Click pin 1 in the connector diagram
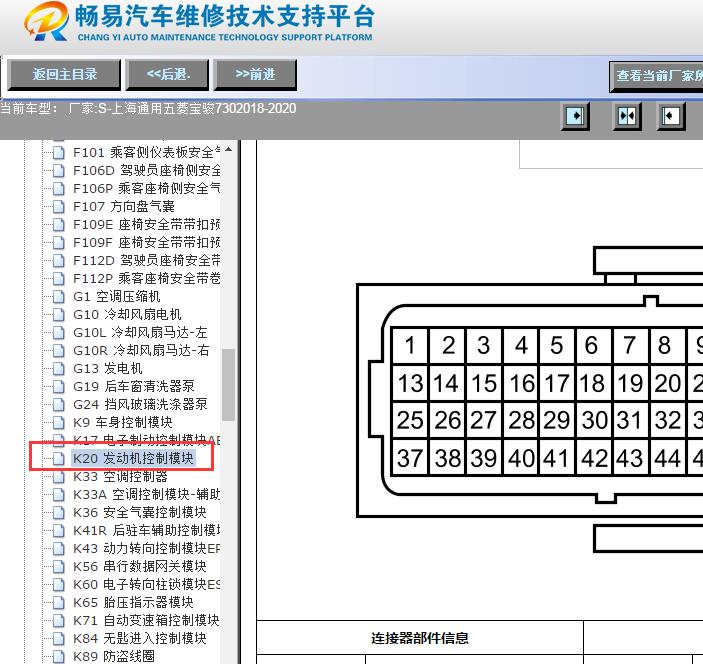The width and height of the screenshot is (703, 664). pyautogui.click(x=410, y=345)
